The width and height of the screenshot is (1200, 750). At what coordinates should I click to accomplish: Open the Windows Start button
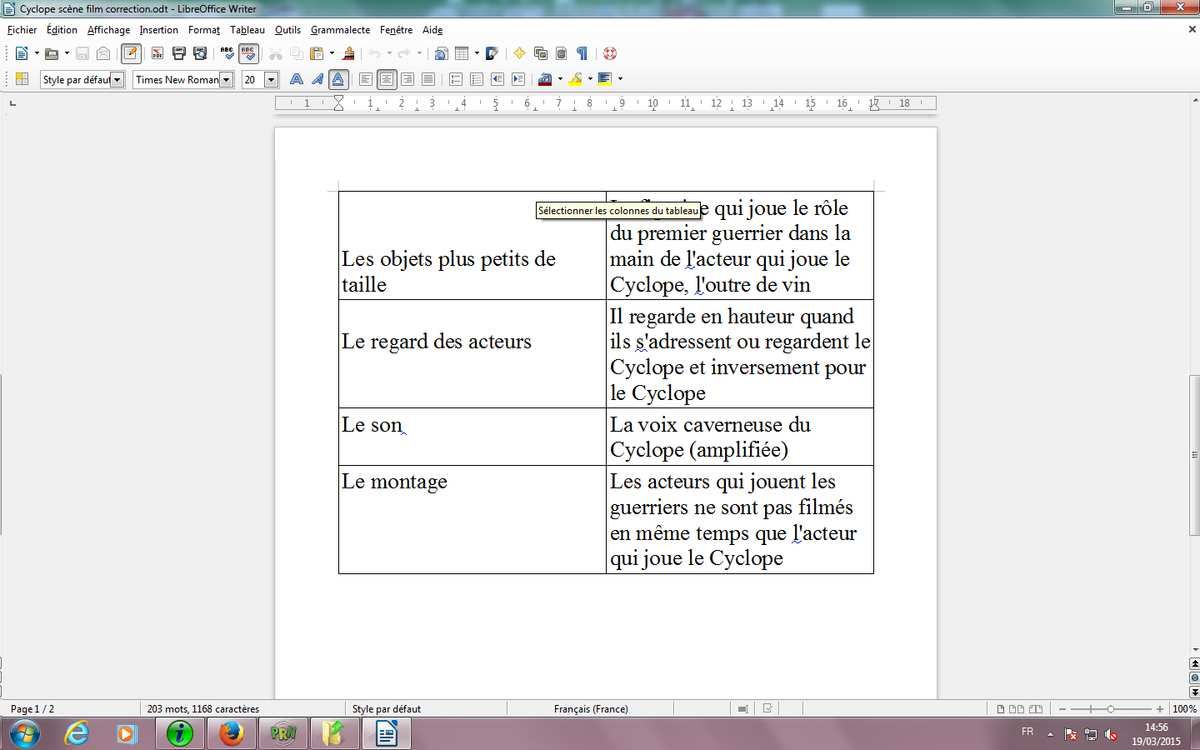click(22, 734)
